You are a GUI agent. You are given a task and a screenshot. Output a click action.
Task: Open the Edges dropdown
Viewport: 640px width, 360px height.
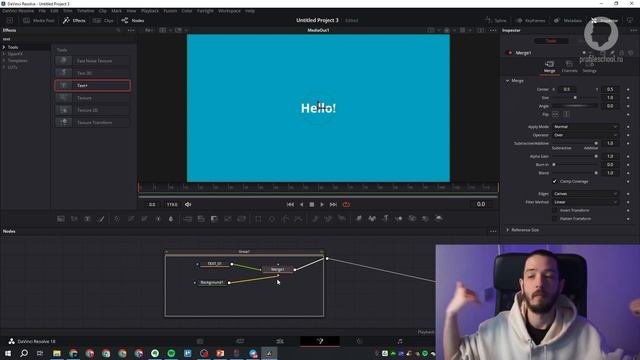[585, 194]
